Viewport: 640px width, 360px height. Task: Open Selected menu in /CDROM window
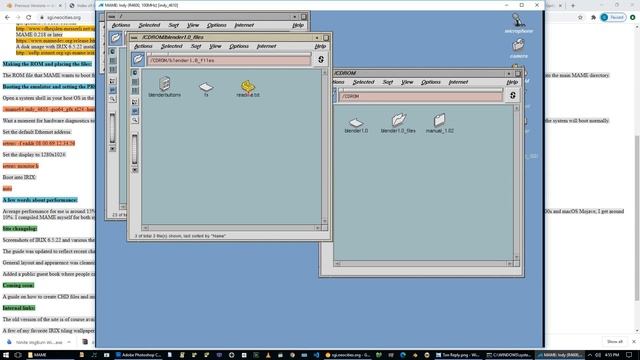[363, 82]
